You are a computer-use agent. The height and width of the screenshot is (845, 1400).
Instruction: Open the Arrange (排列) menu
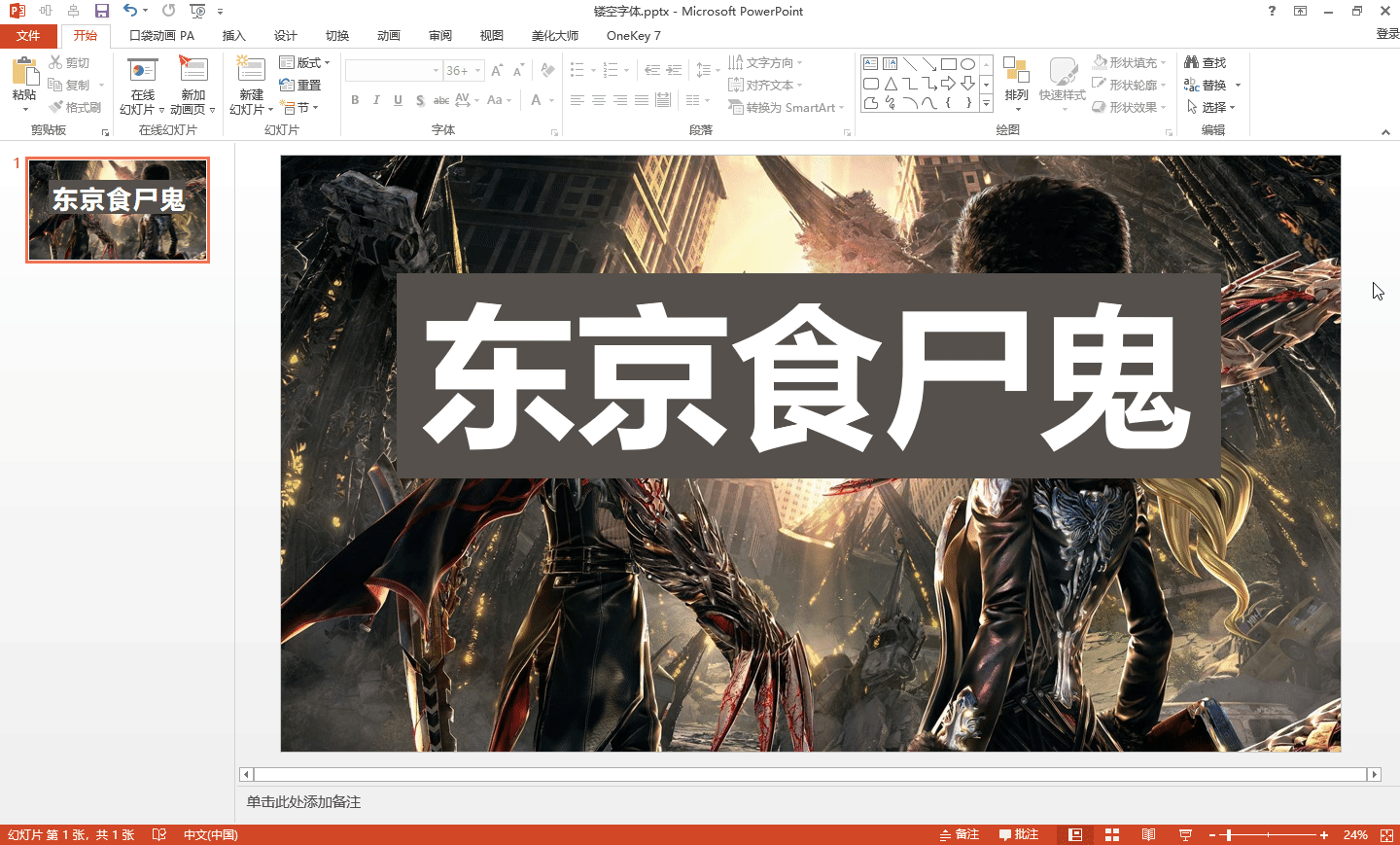point(1016,86)
